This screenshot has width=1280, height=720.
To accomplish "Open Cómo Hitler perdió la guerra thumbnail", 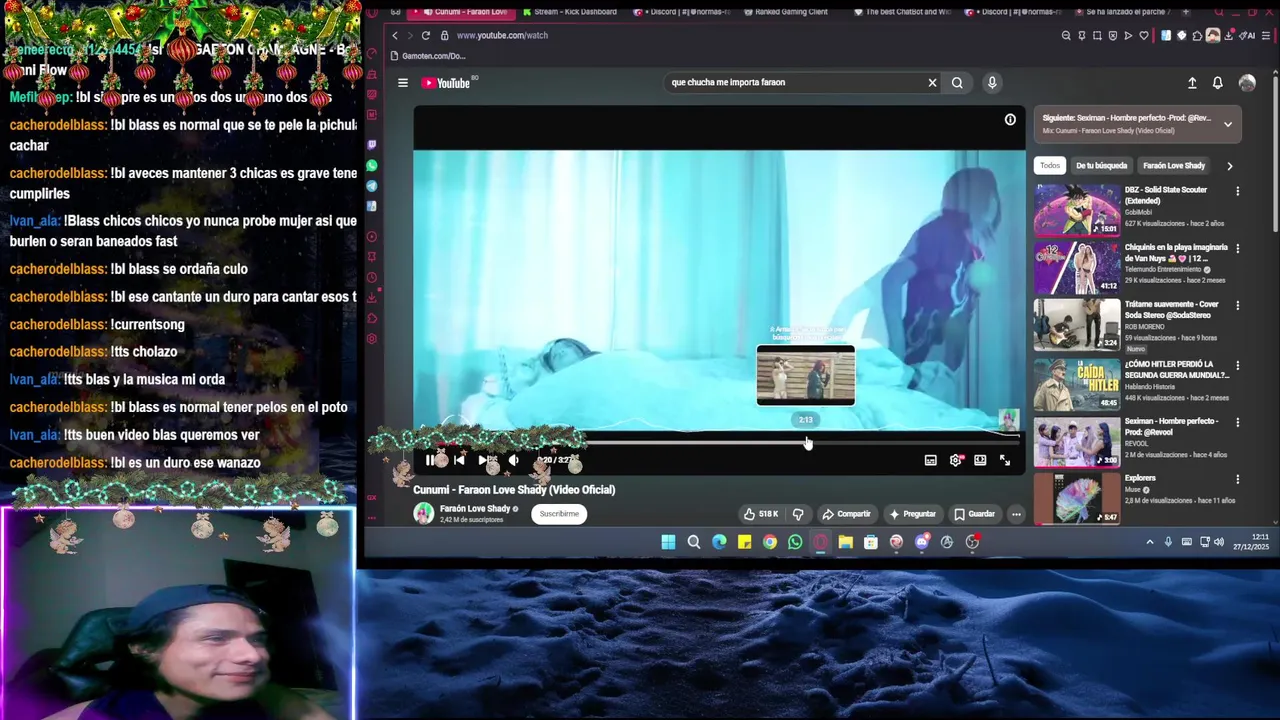I will [1077, 383].
